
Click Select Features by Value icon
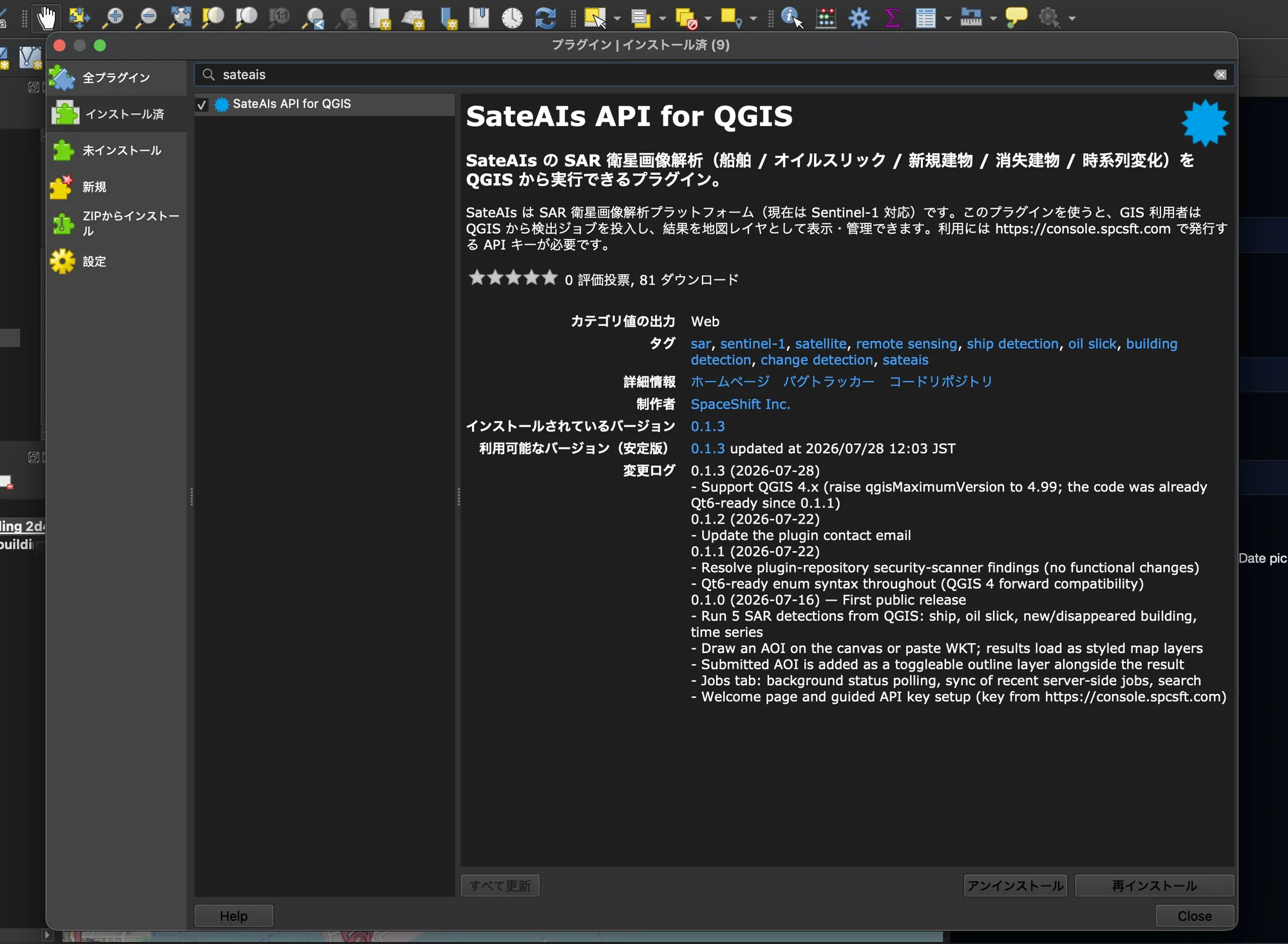tap(641, 17)
